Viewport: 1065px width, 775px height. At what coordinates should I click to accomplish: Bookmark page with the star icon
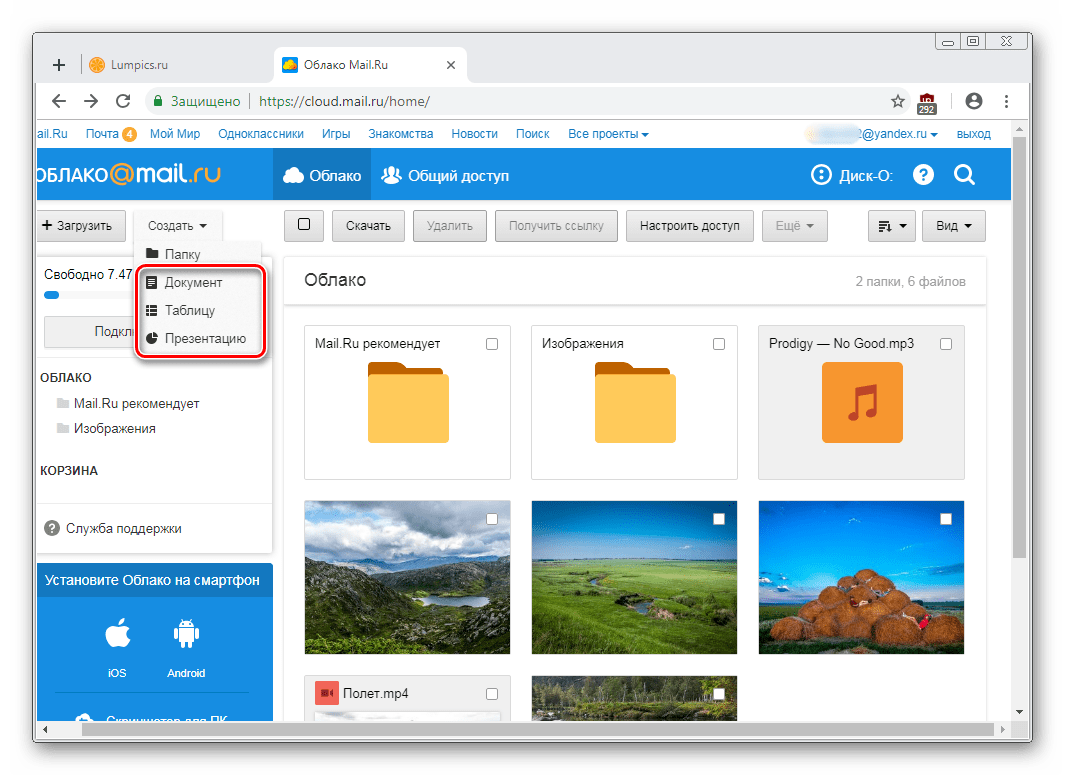pos(898,101)
